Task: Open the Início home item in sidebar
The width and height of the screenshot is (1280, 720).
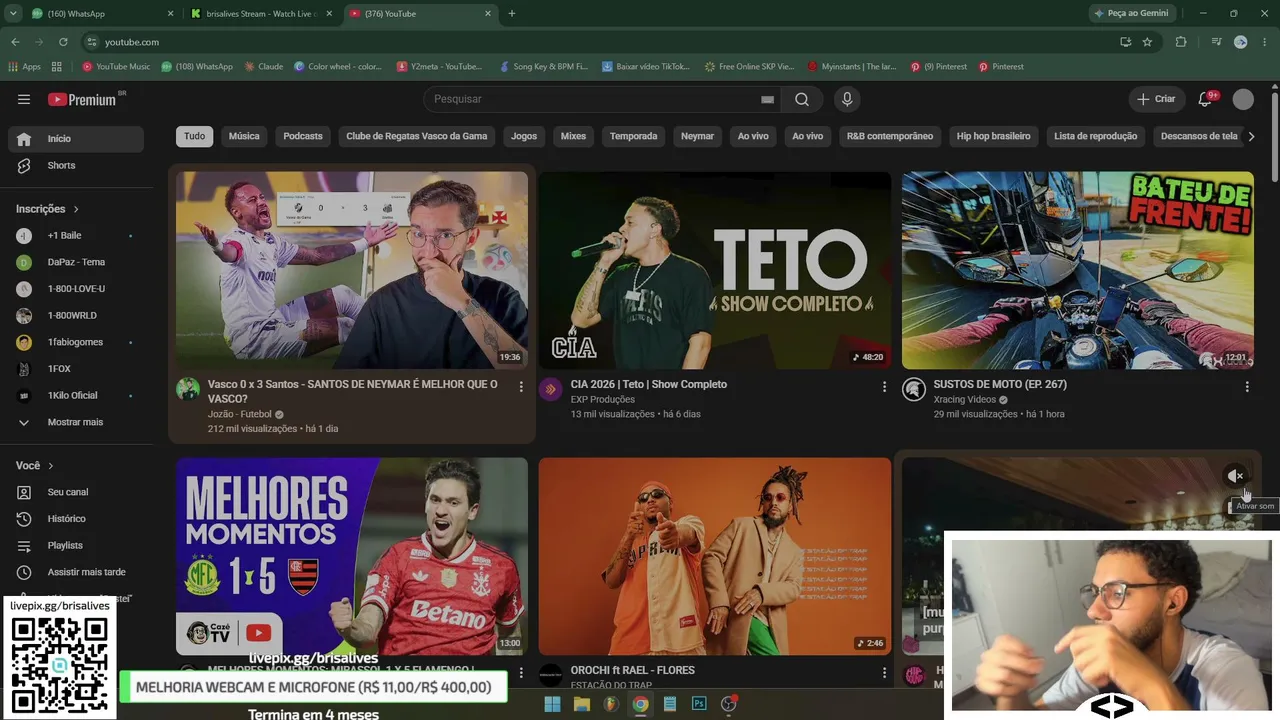Action: [76, 139]
